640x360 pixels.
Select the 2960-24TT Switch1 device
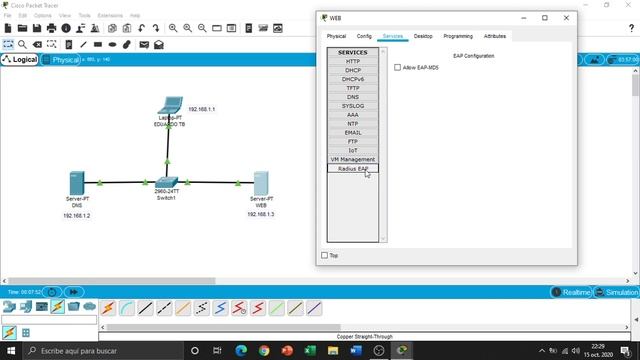coord(167,182)
